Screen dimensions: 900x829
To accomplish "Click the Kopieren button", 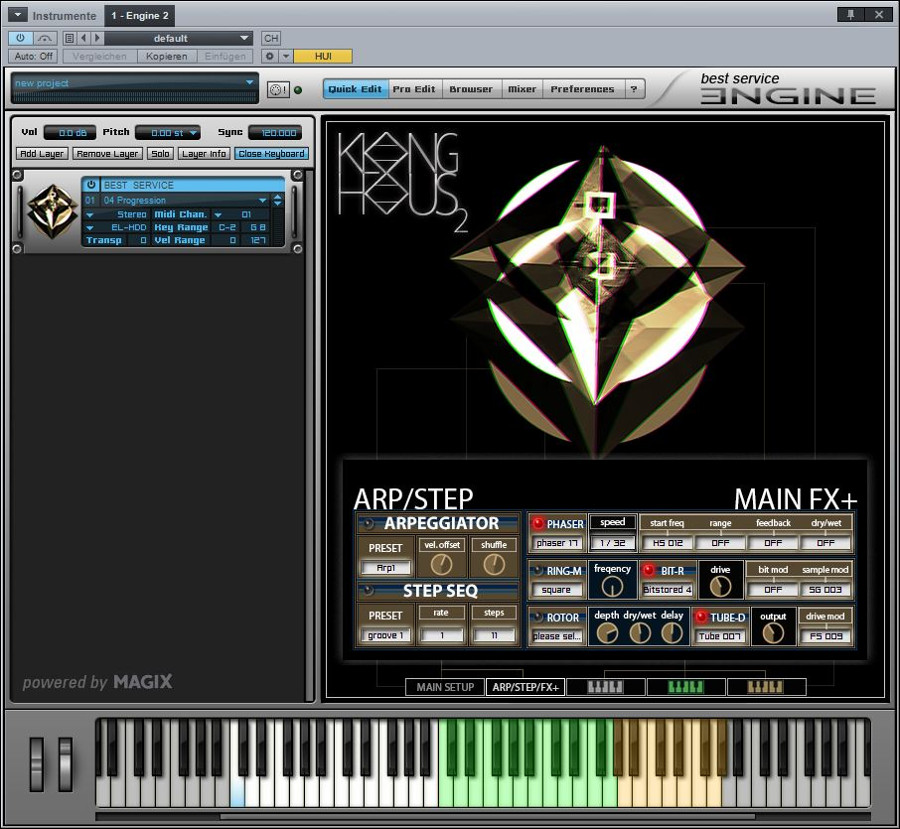I will click(x=166, y=56).
